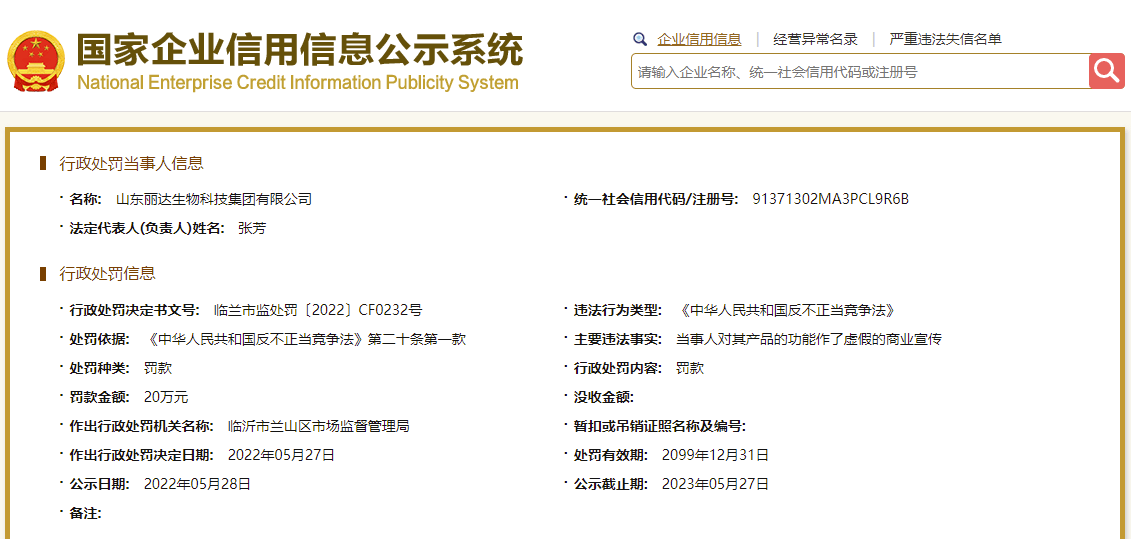Click the small blue magnifier icon

click(x=640, y=39)
